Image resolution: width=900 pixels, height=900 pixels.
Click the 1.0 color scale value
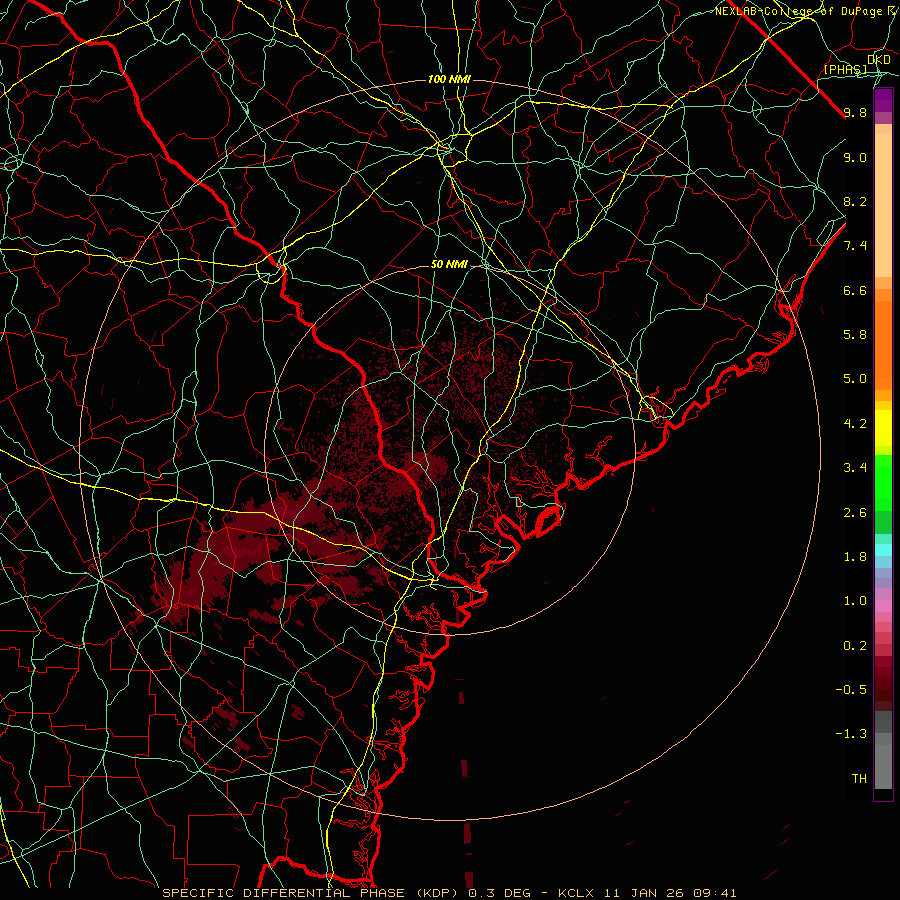point(855,601)
